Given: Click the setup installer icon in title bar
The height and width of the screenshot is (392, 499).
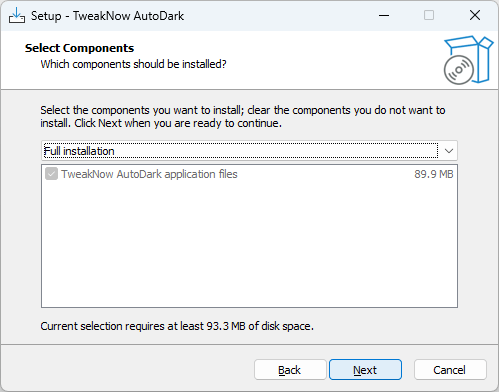Looking at the screenshot, I should pos(17,16).
